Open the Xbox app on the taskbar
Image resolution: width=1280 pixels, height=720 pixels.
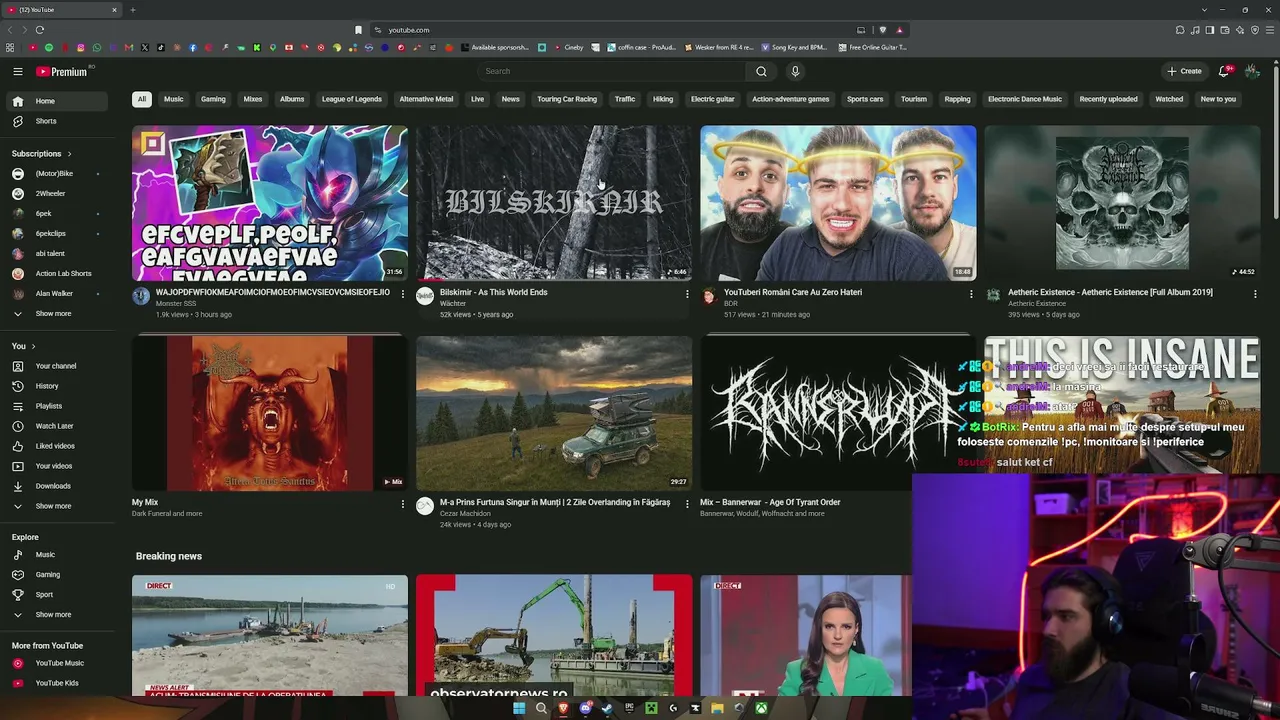coord(761,708)
